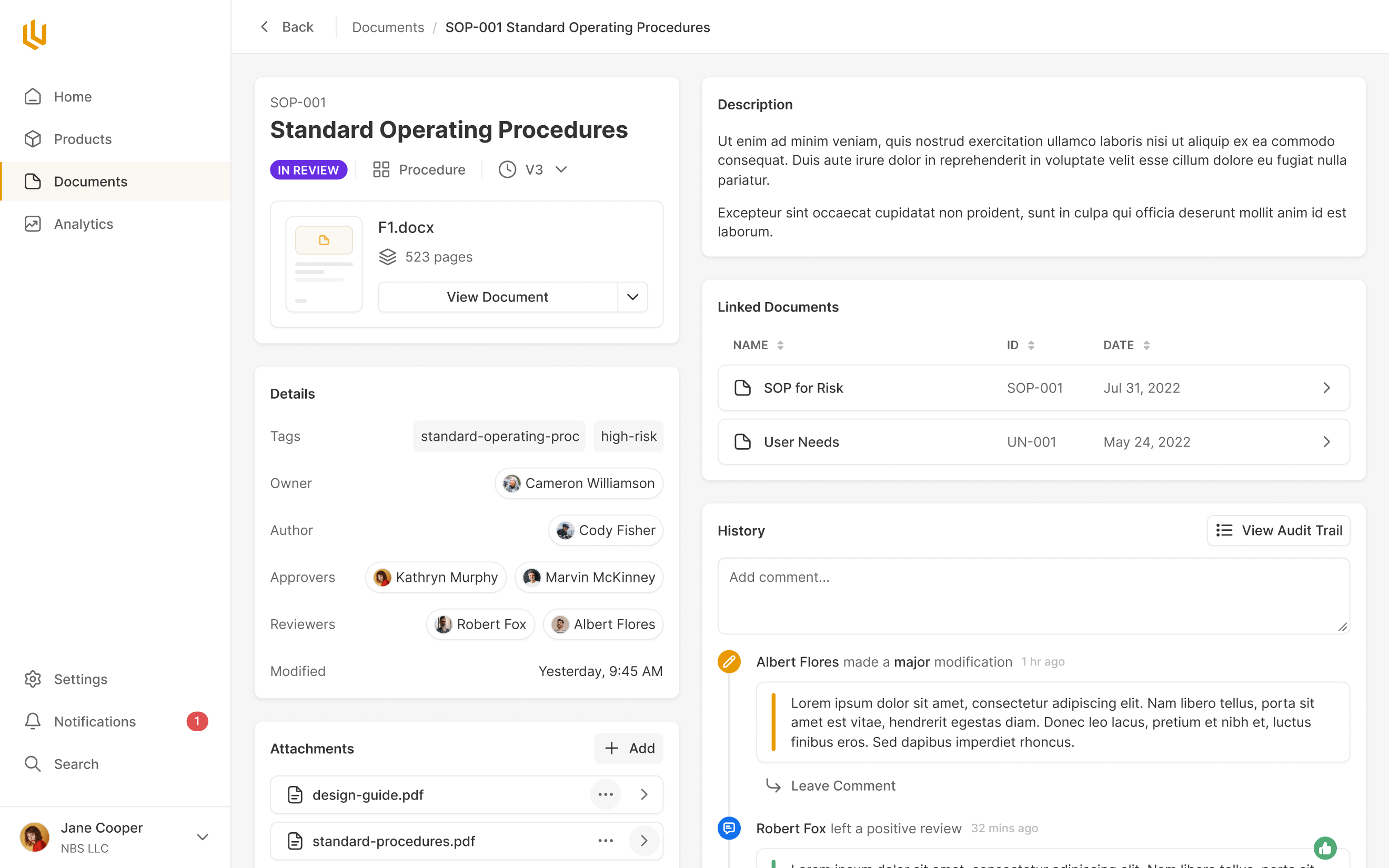Image resolution: width=1389 pixels, height=868 pixels.
Task: Click the orange pencil modification icon
Action: (x=729, y=662)
